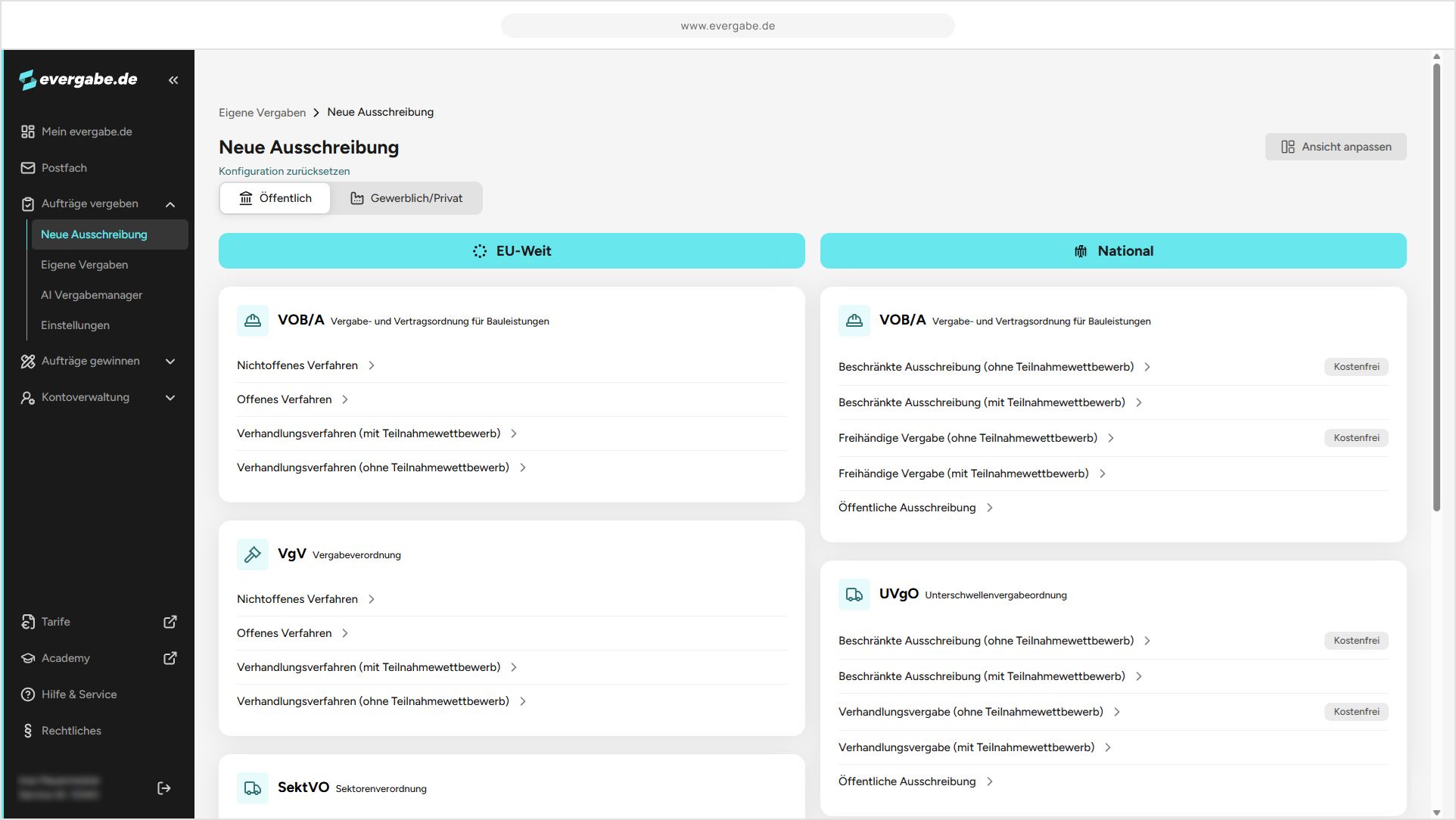Open AI Vergabemanager sidebar item
The image size is (1456, 820).
(92, 295)
